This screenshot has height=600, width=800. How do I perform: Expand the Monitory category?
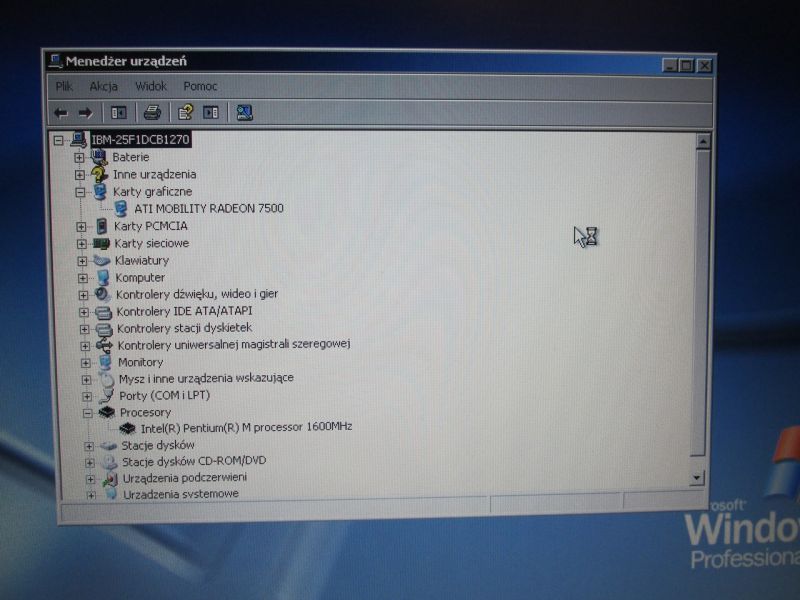pos(86,363)
